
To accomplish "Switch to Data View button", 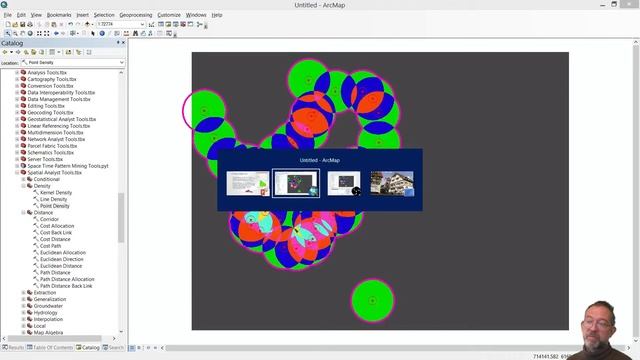I will [x=132, y=348].
